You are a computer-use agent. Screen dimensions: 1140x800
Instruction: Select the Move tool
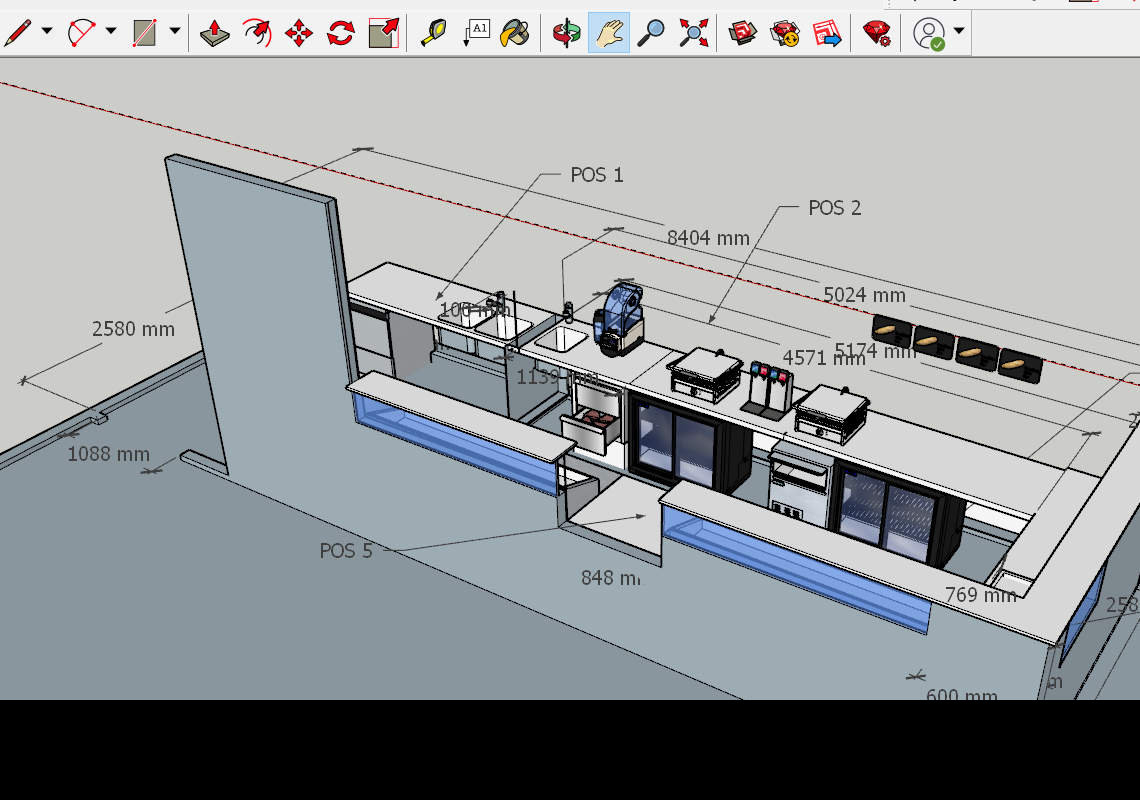coord(299,33)
